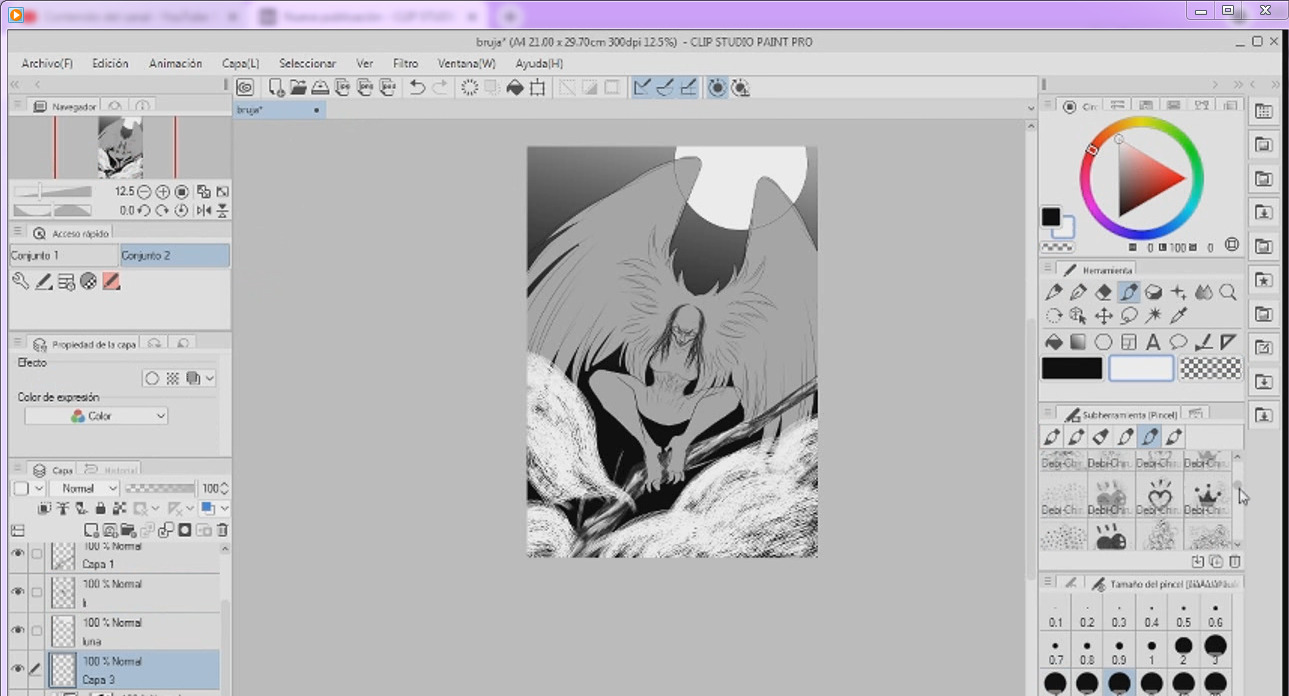Screen dimensions: 1289x696
Task: Click the Undo arrow in command bar
Action: [418, 88]
